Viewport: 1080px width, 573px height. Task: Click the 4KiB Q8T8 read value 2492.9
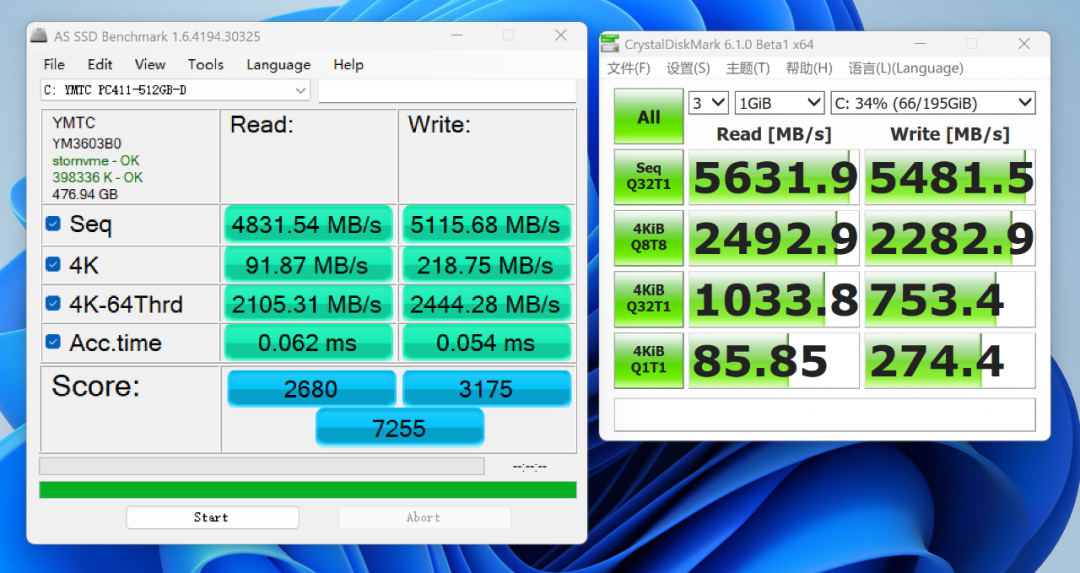click(774, 238)
